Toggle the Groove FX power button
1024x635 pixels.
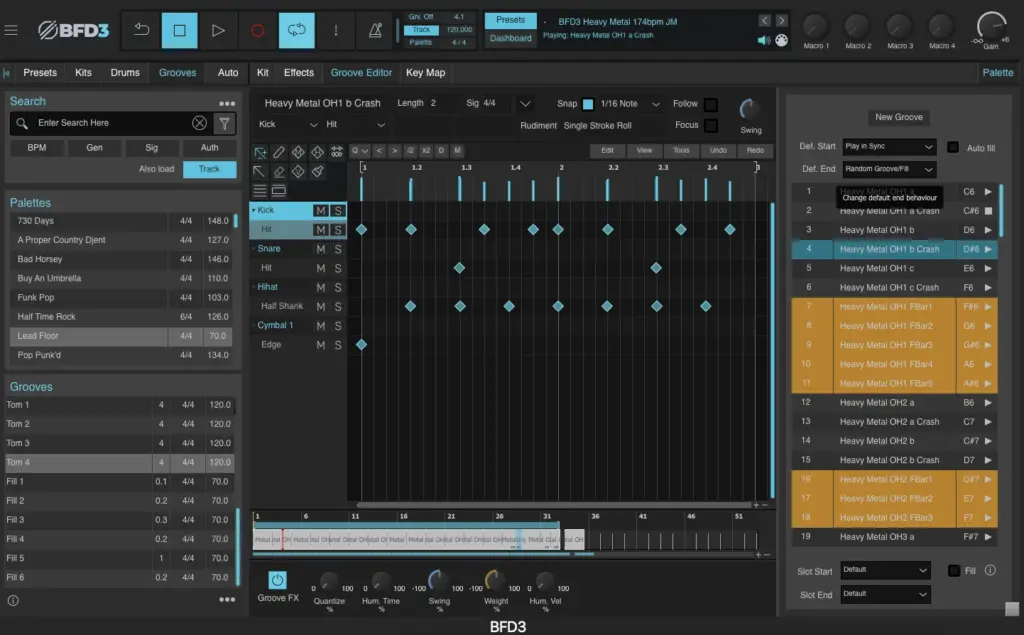coord(277,580)
